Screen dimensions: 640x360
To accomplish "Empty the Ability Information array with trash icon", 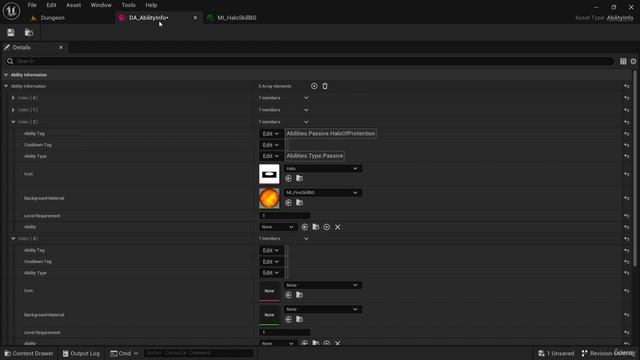I will (x=325, y=86).
